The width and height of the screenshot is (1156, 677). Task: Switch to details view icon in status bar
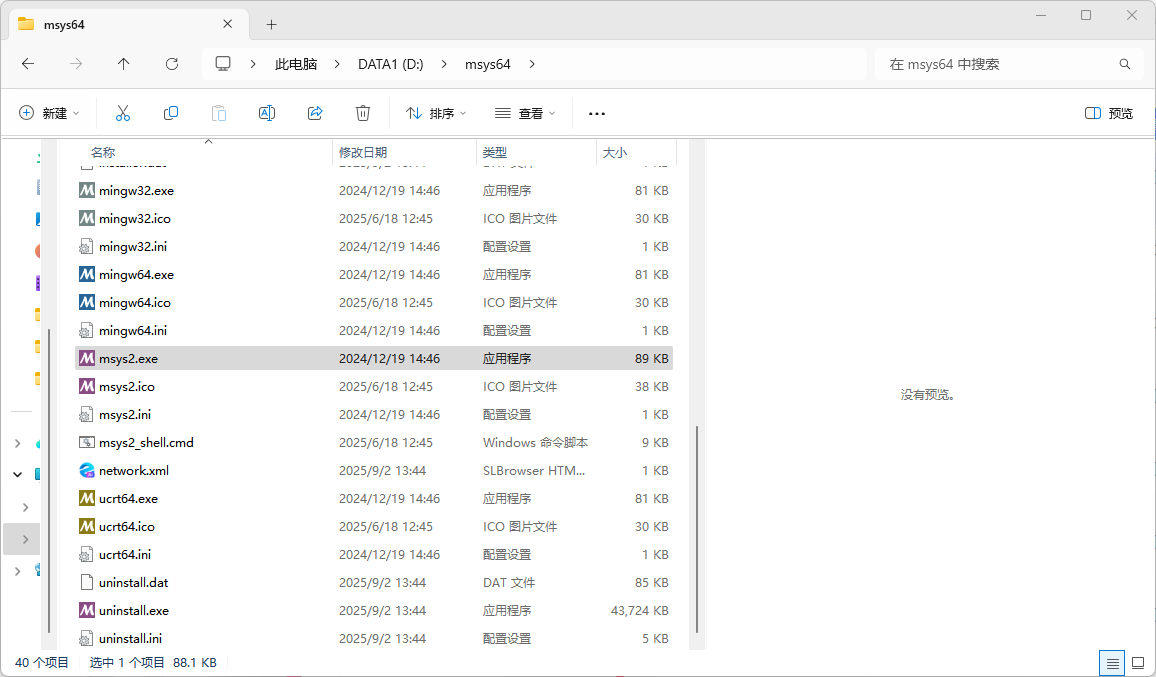click(1112, 663)
